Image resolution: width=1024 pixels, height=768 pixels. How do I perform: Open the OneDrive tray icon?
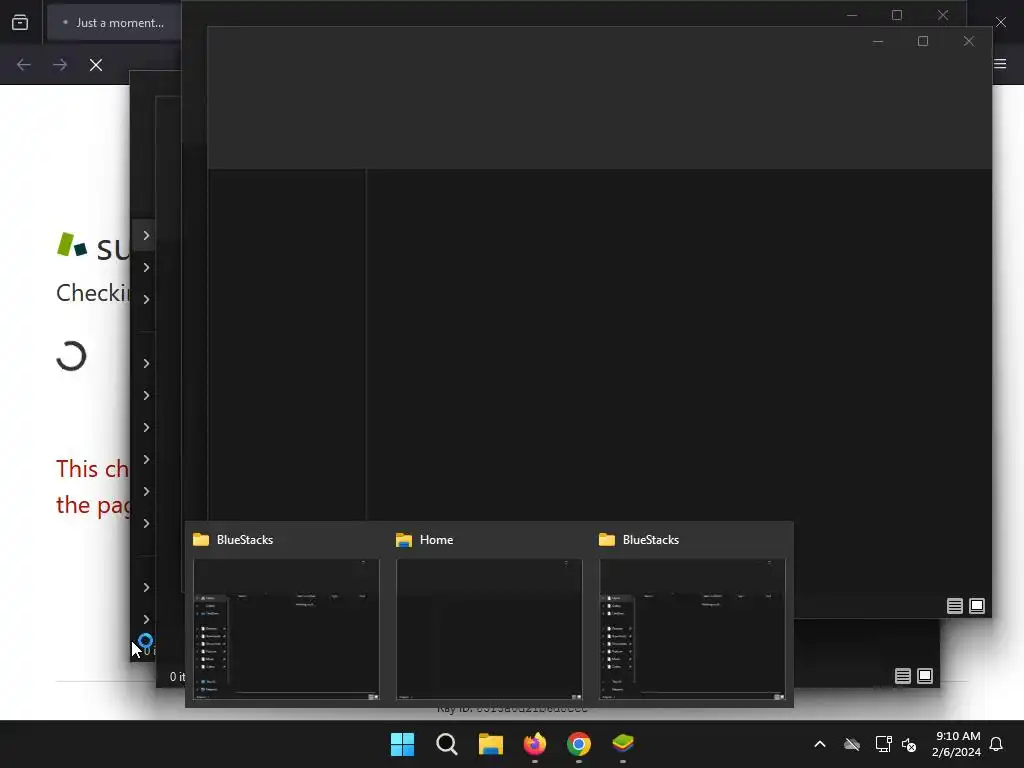[x=852, y=744]
